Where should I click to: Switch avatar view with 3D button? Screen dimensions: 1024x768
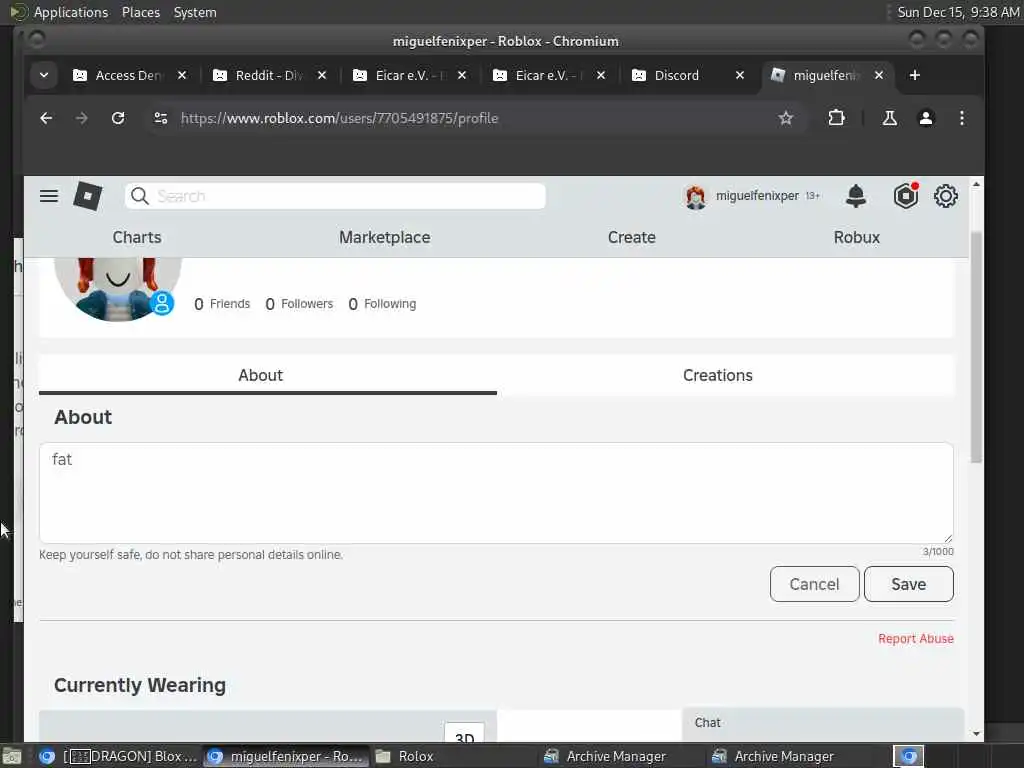(x=464, y=733)
